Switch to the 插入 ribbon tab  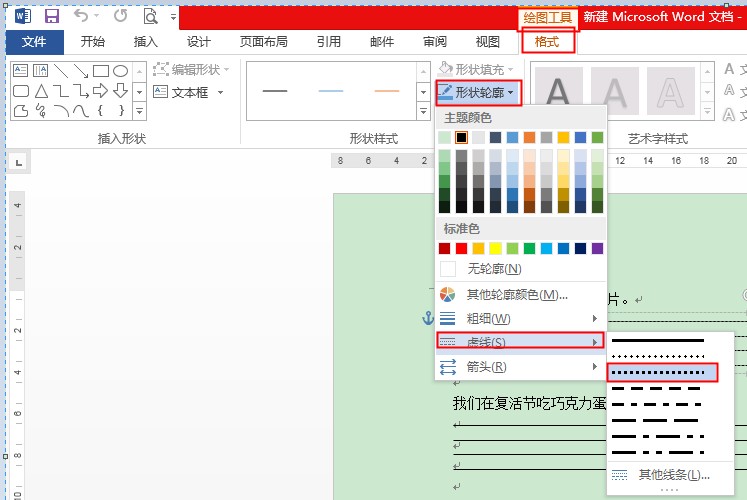(146, 42)
